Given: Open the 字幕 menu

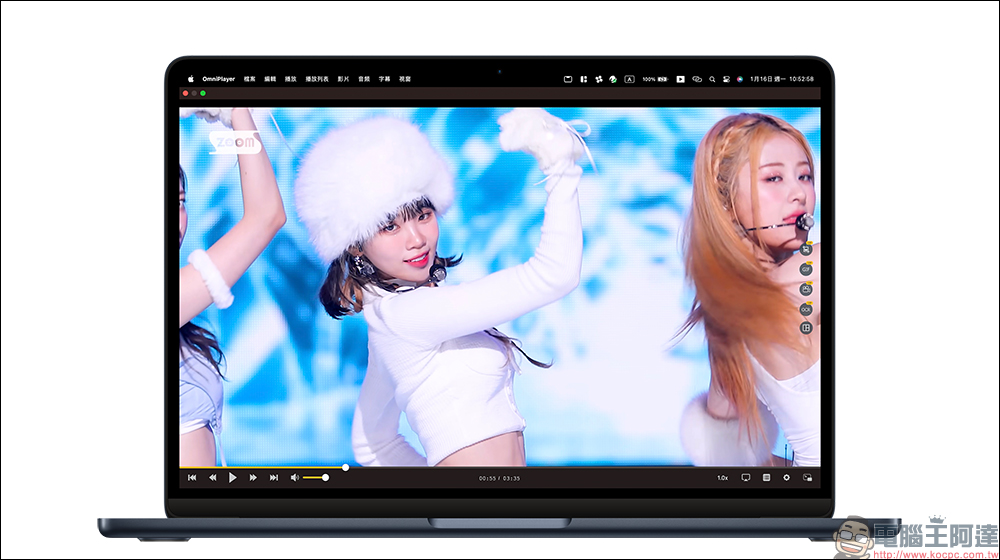Looking at the screenshot, I should tap(384, 78).
